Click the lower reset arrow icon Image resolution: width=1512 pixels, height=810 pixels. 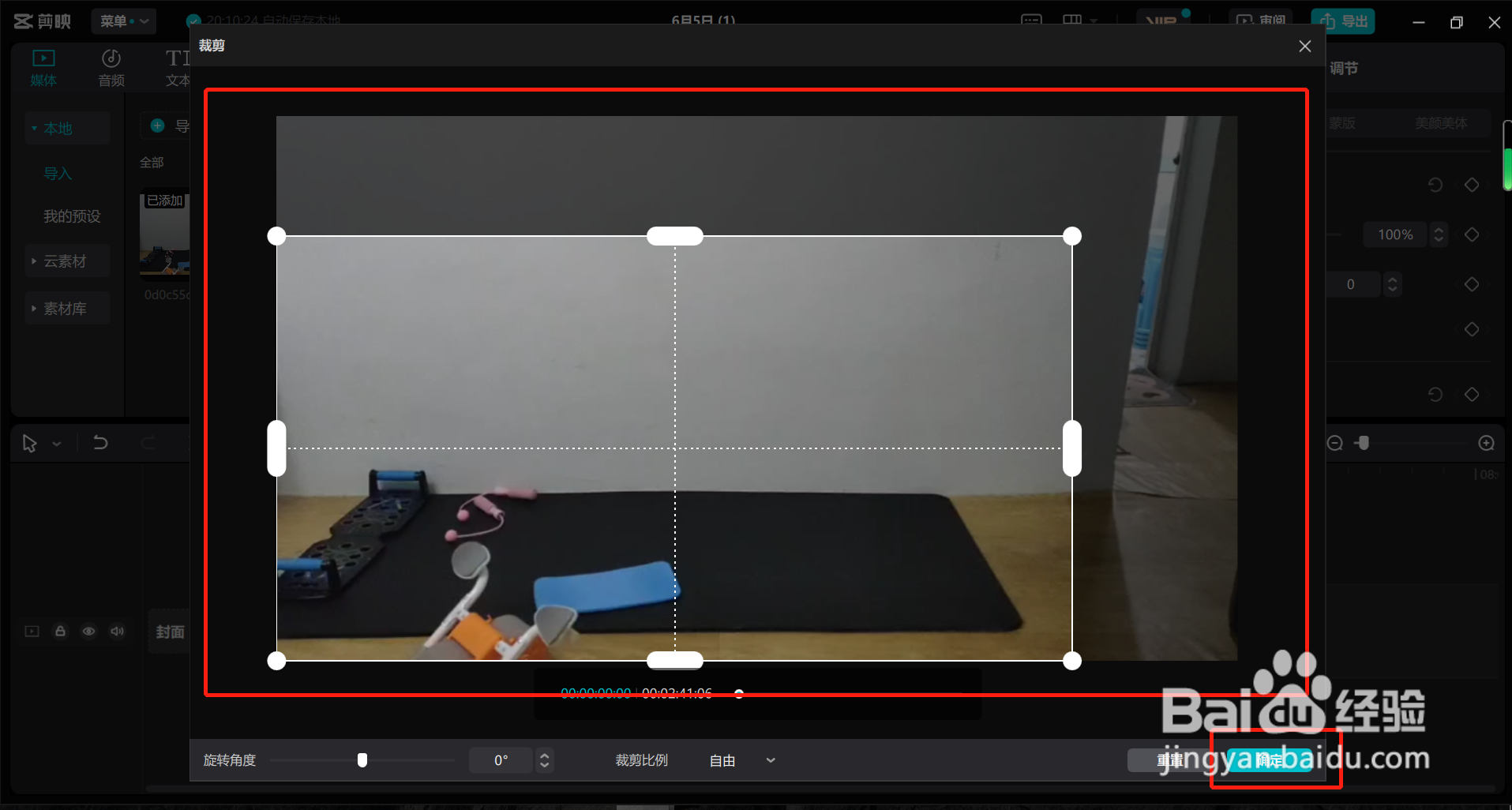(1435, 394)
